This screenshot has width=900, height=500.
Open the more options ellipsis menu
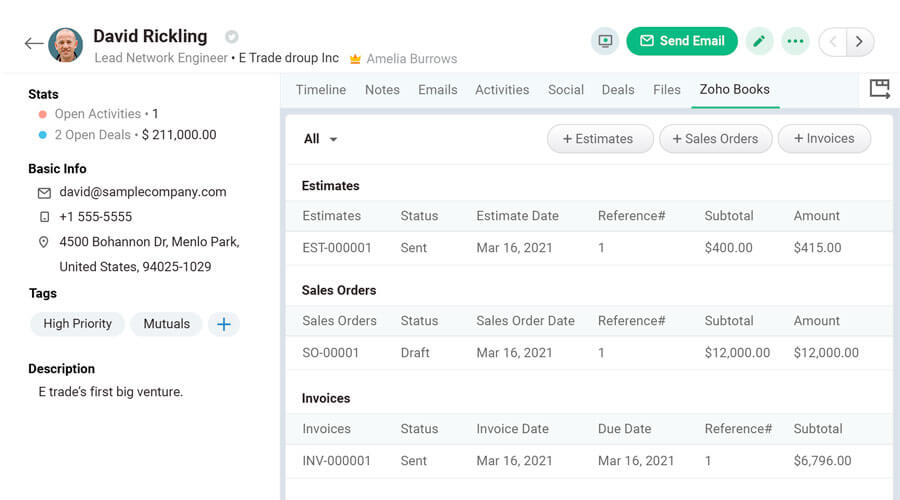point(796,41)
